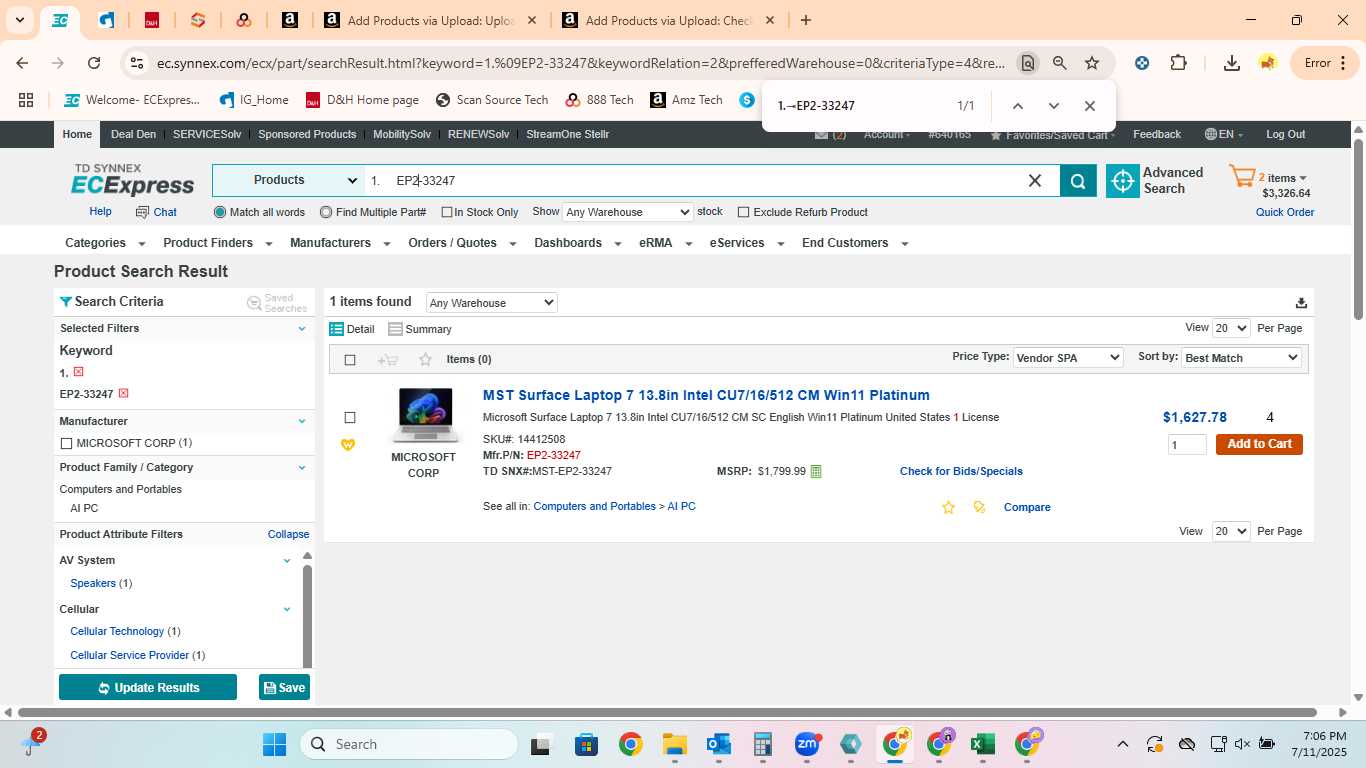Open the Categories menu
The image size is (1366, 768).
point(105,243)
